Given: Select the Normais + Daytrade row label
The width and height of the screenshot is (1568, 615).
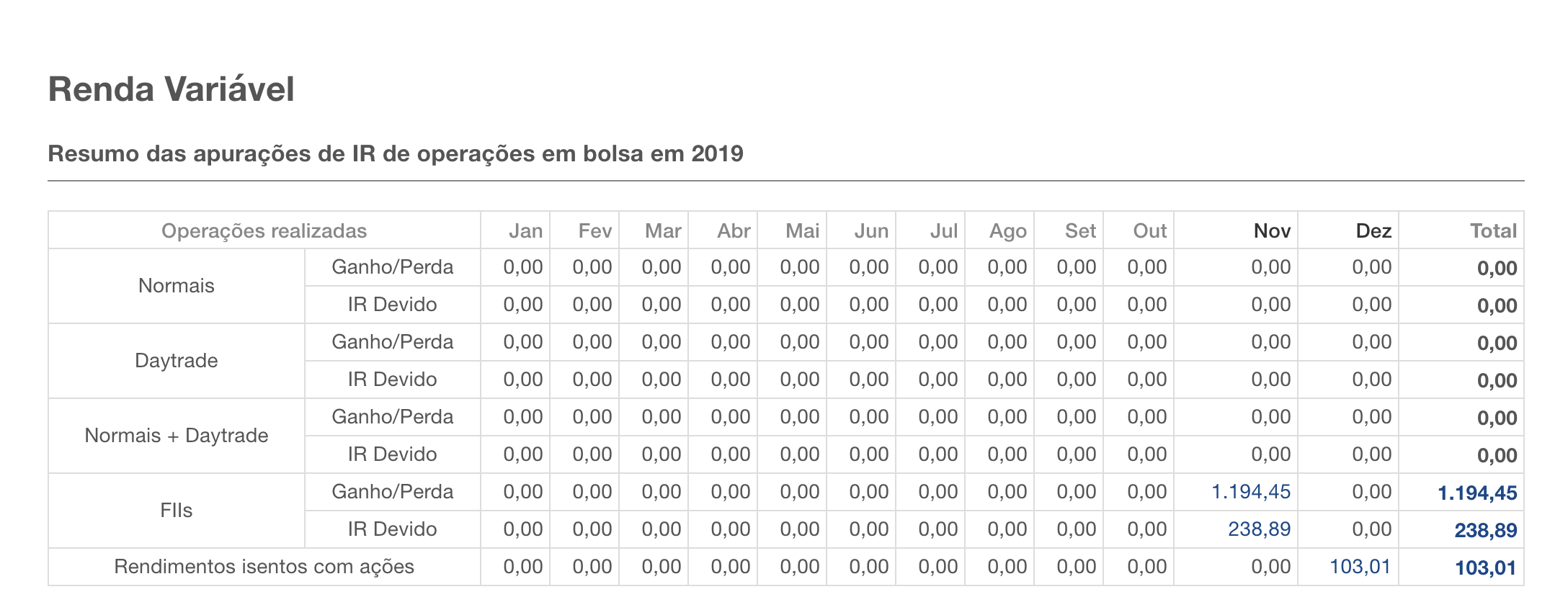Looking at the screenshot, I should pyautogui.click(x=177, y=436).
